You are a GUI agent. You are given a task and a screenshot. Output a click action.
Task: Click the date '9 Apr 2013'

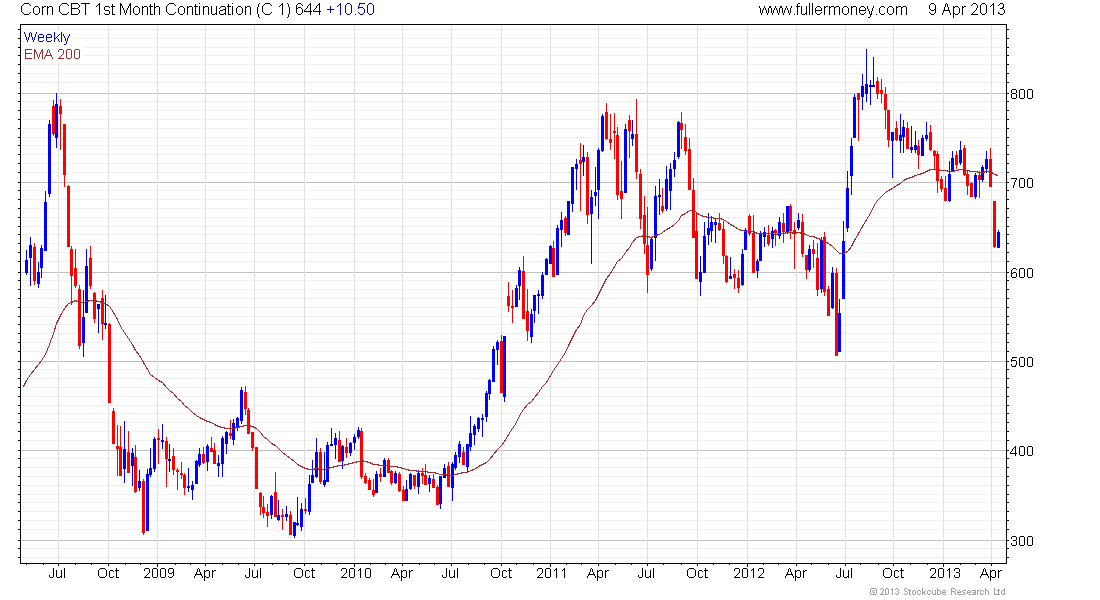(966, 10)
